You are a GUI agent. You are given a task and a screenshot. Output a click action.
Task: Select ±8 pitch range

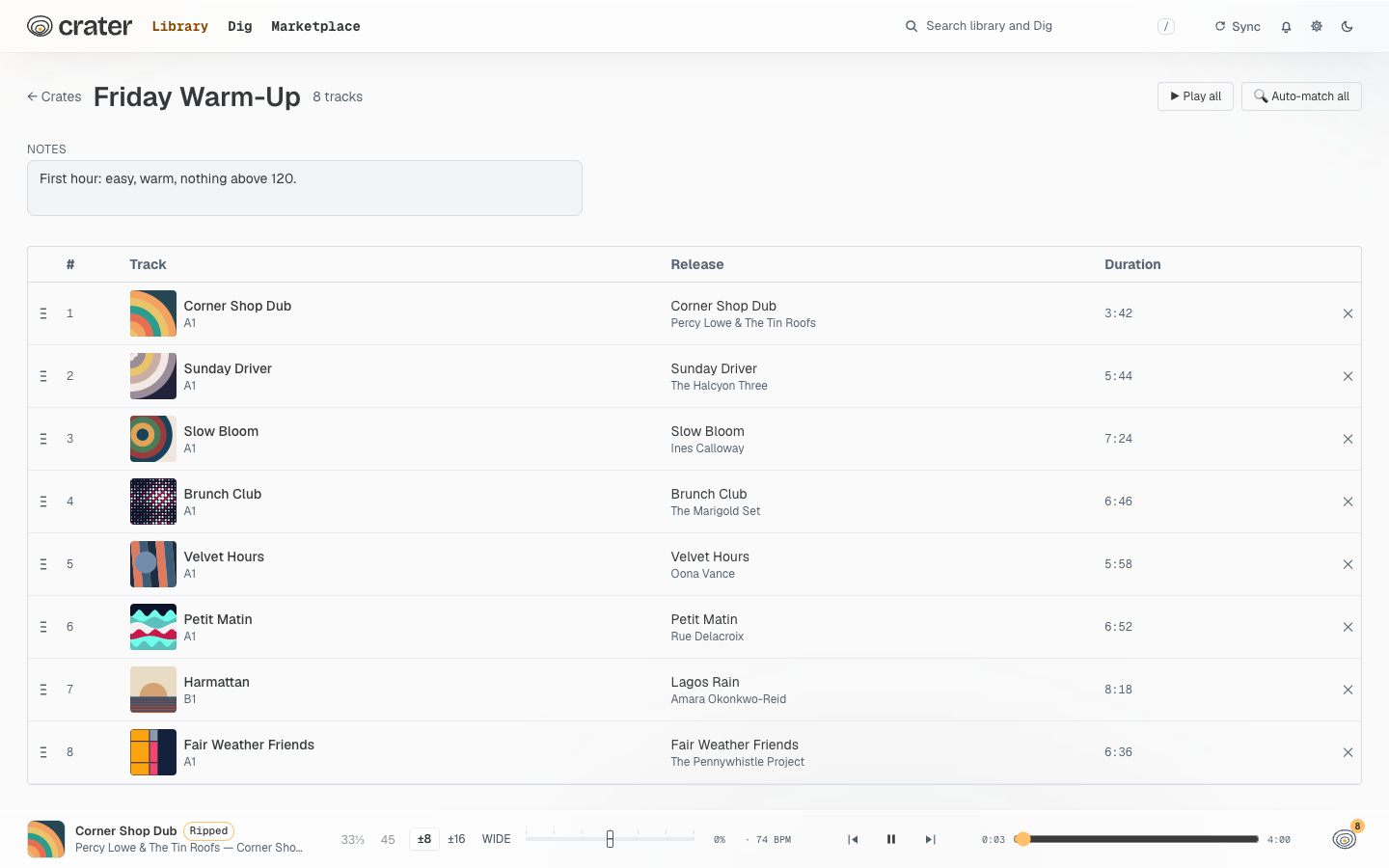click(424, 839)
